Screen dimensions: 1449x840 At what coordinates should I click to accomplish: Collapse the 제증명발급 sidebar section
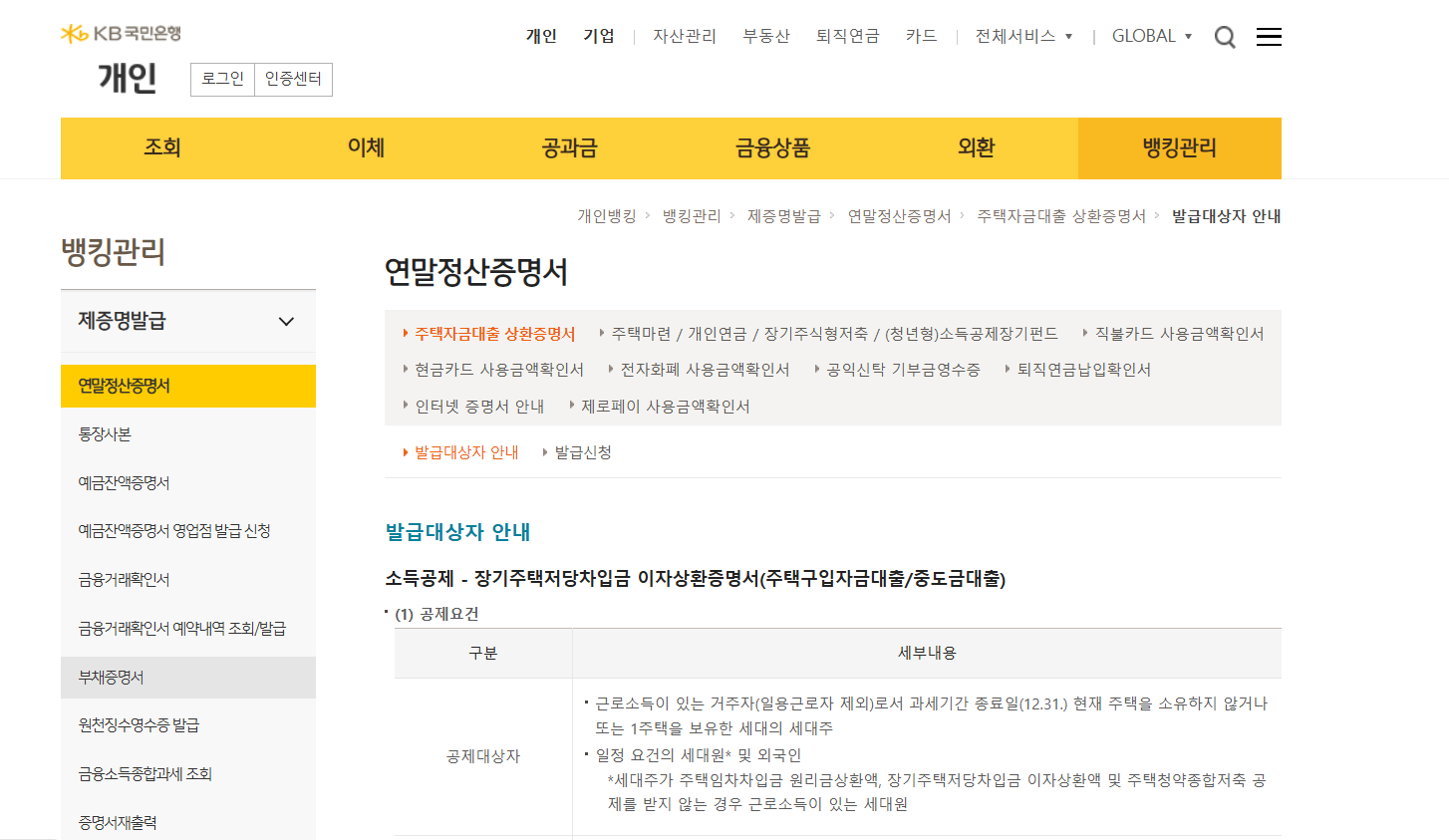[x=286, y=321]
